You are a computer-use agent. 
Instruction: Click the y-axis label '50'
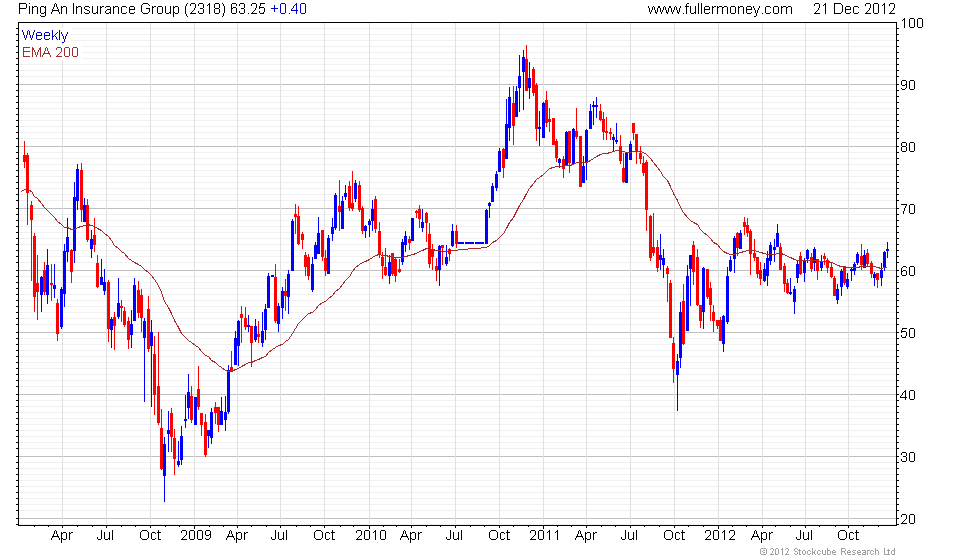pos(909,333)
